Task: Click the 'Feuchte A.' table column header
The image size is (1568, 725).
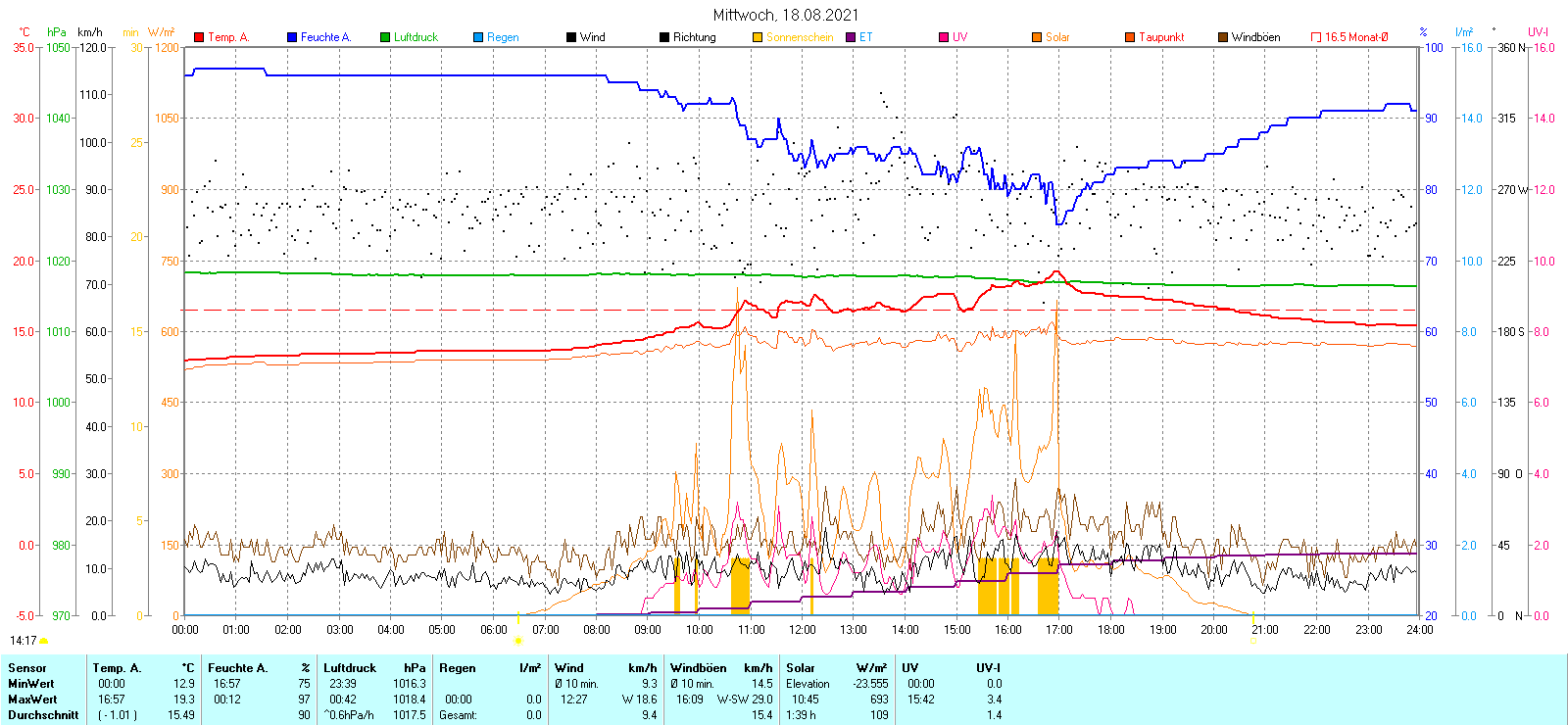Action: point(237,668)
